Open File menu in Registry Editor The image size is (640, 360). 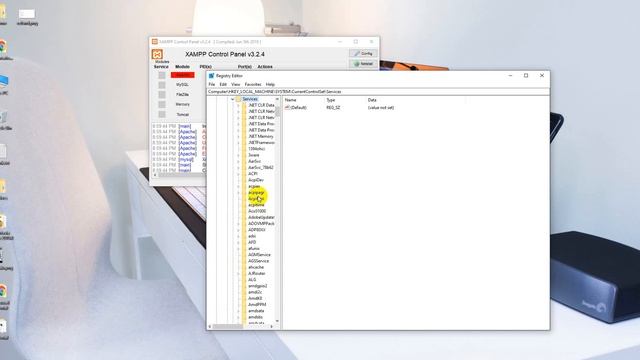[212, 84]
